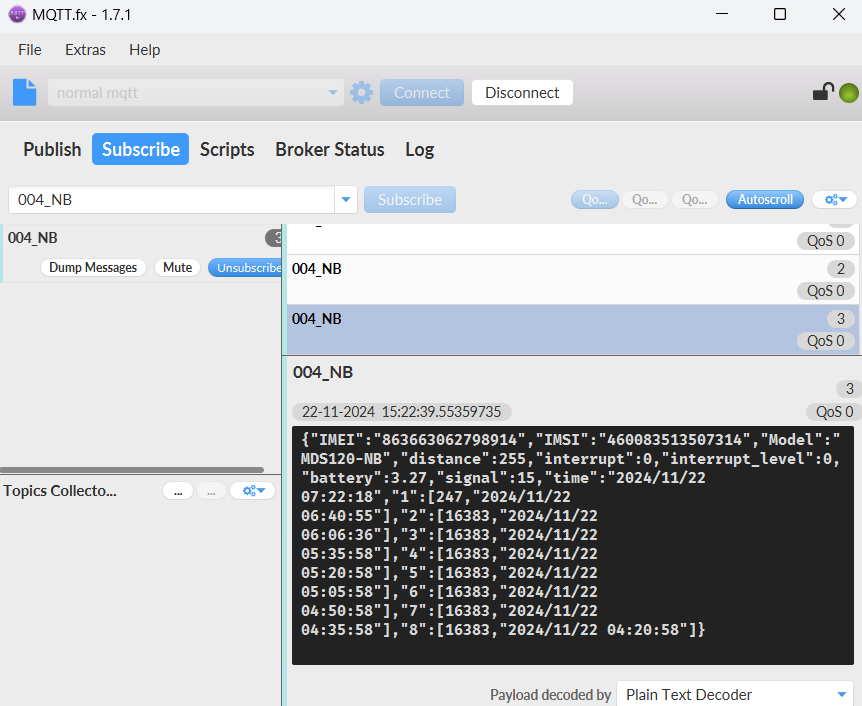The image size is (862, 706).
Task: Switch to the Log tab
Action: pyautogui.click(x=419, y=149)
